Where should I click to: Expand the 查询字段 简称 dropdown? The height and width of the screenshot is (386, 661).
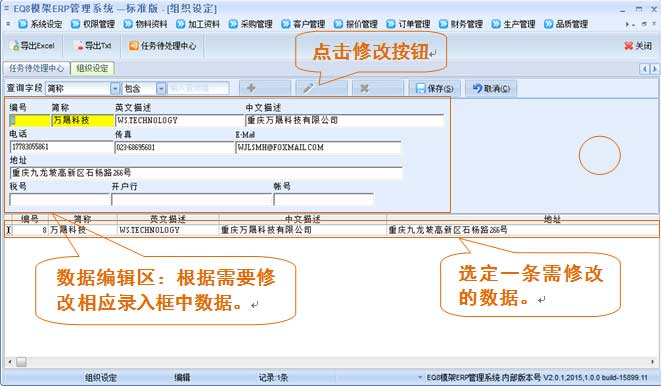115,88
